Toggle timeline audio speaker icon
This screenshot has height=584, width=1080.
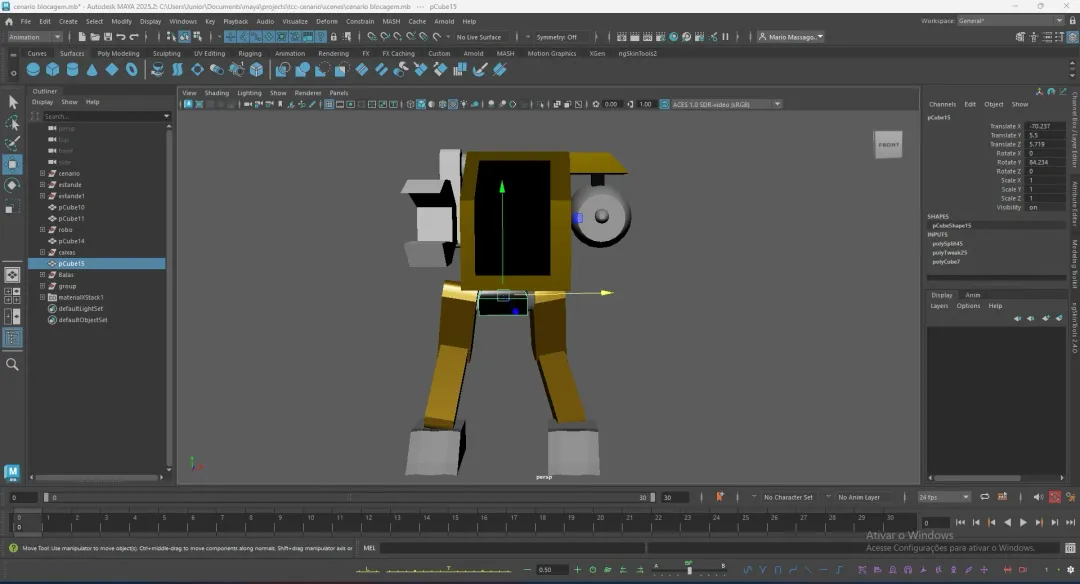(1038, 497)
